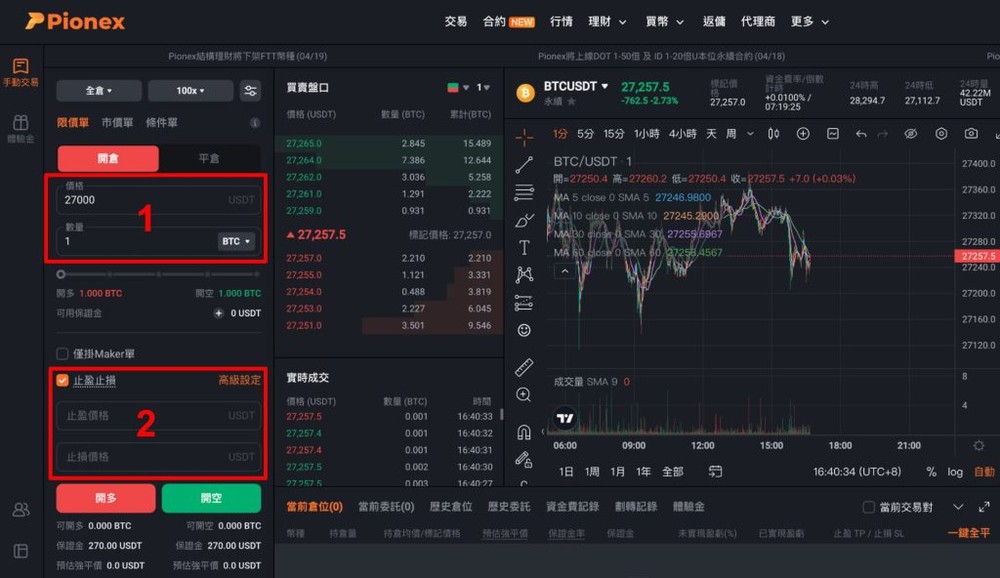Enable Maker-only order checkbox
This screenshot has width=1000, height=578.
point(62,353)
